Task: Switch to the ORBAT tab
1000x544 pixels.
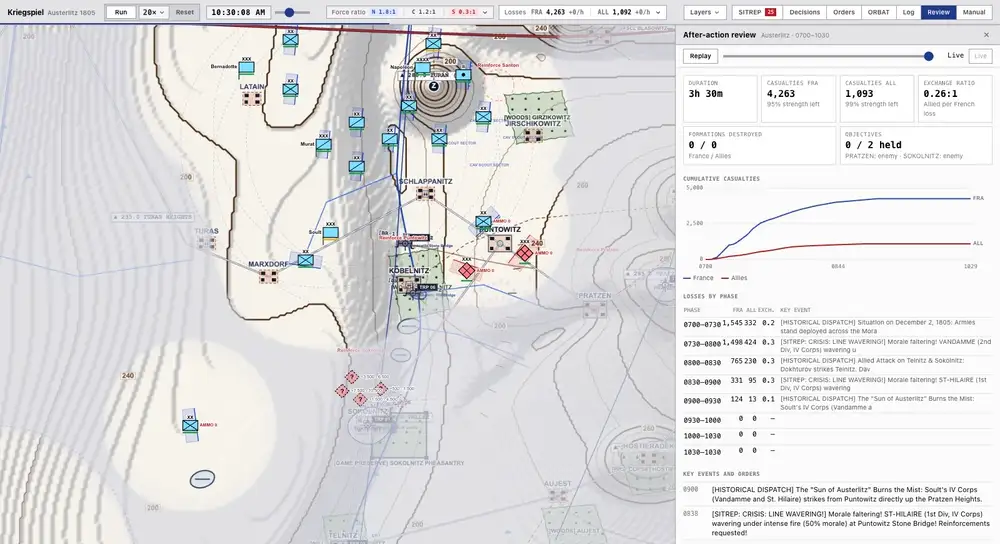Action: pyautogui.click(x=878, y=12)
